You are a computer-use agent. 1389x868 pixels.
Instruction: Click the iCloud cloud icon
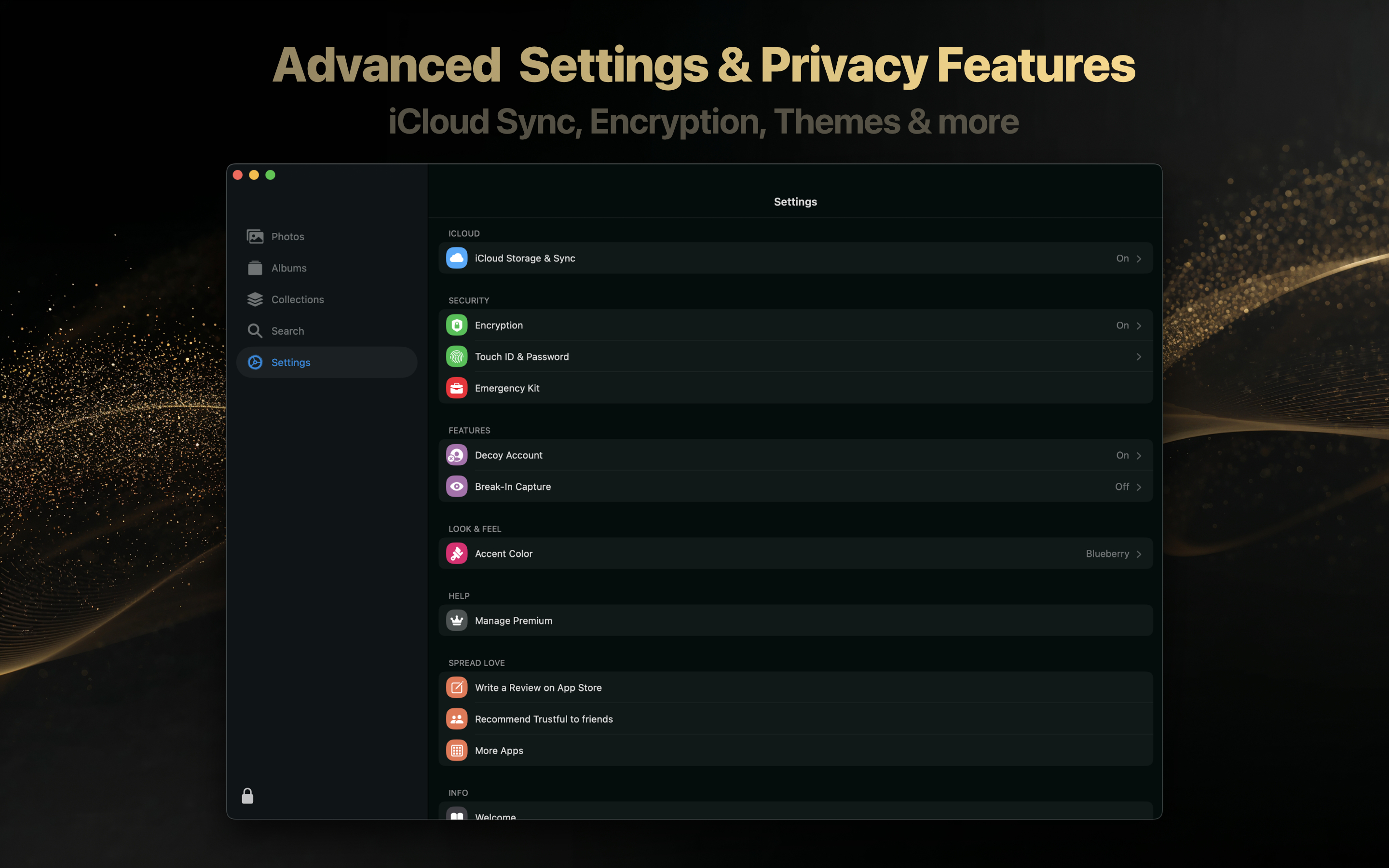[457, 258]
